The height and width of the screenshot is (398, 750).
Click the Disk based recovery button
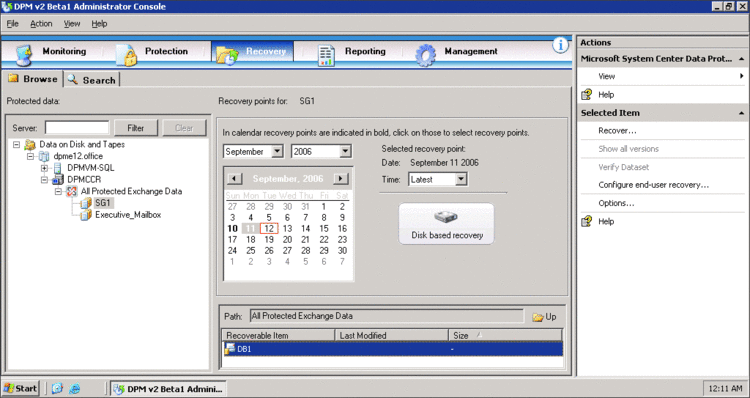[447, 224]
